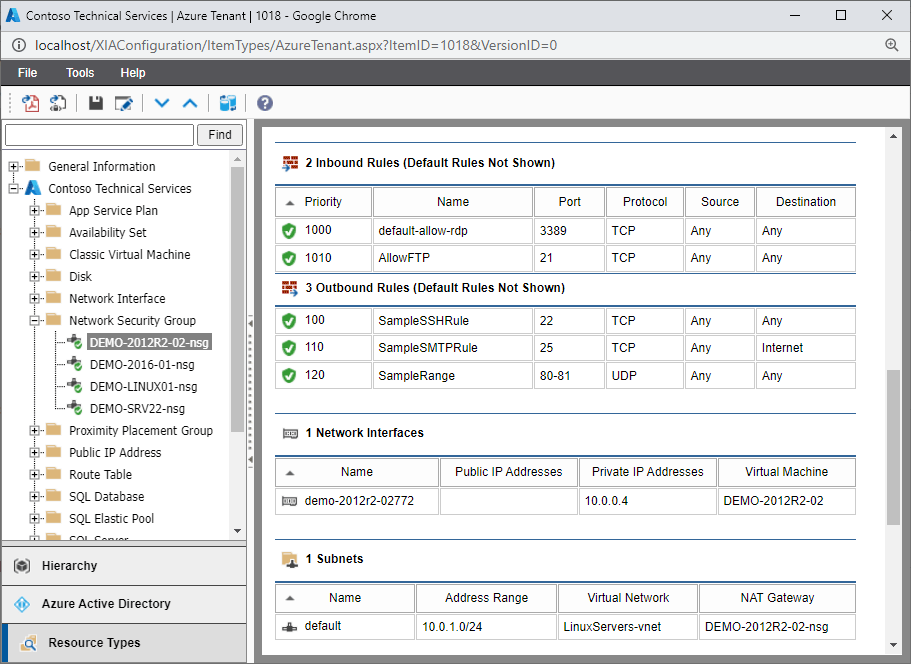The height and width of the screenshot is (664, 911).
Task: Switch to the Resource Types pane
Action: [124, 643]
